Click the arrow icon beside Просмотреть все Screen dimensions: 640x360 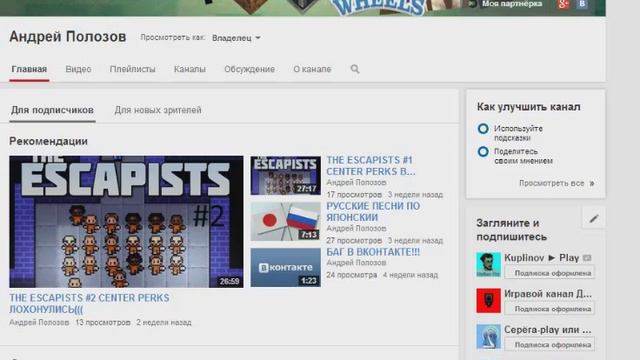[592, 184]
